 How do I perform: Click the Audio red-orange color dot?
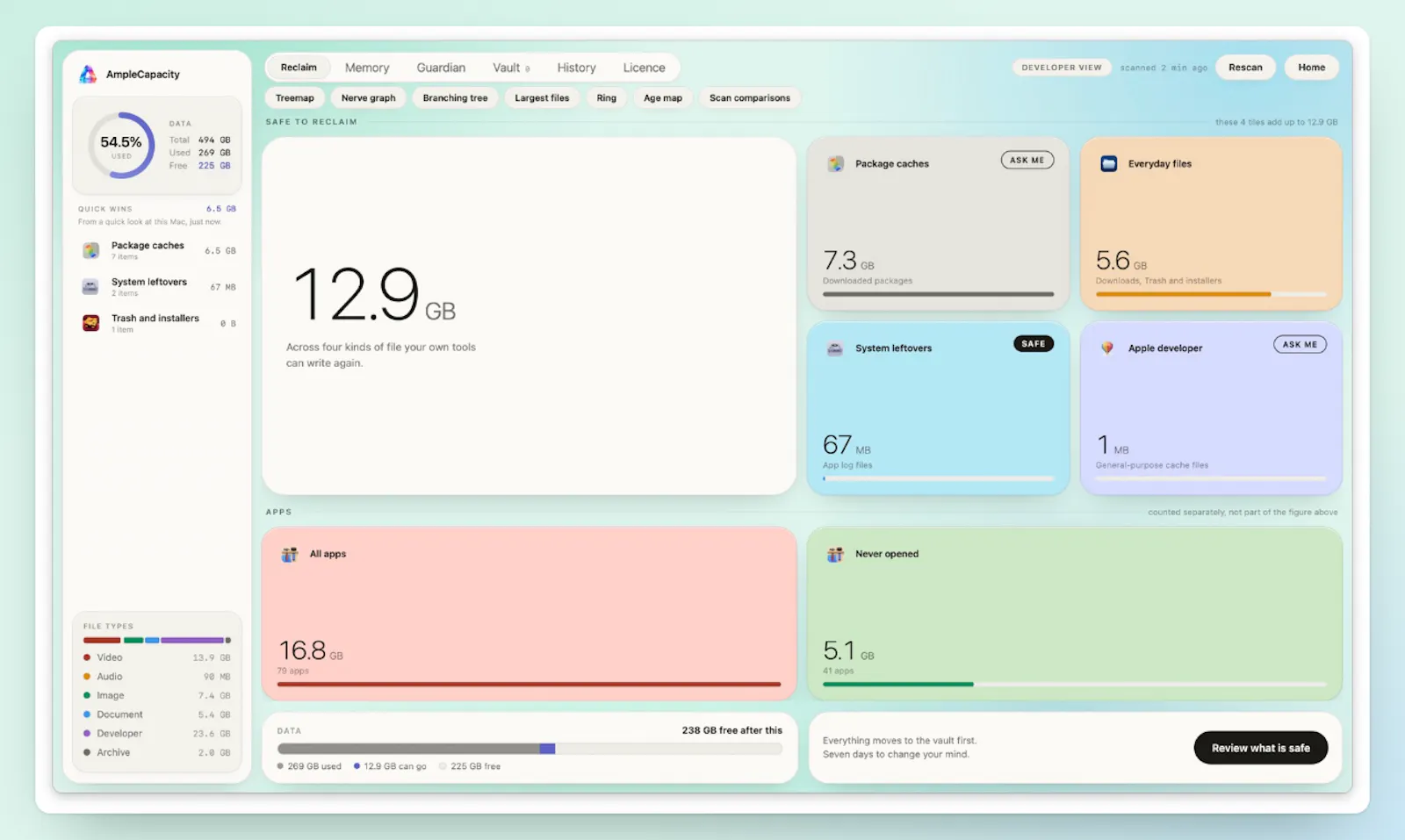pos(87,677)
